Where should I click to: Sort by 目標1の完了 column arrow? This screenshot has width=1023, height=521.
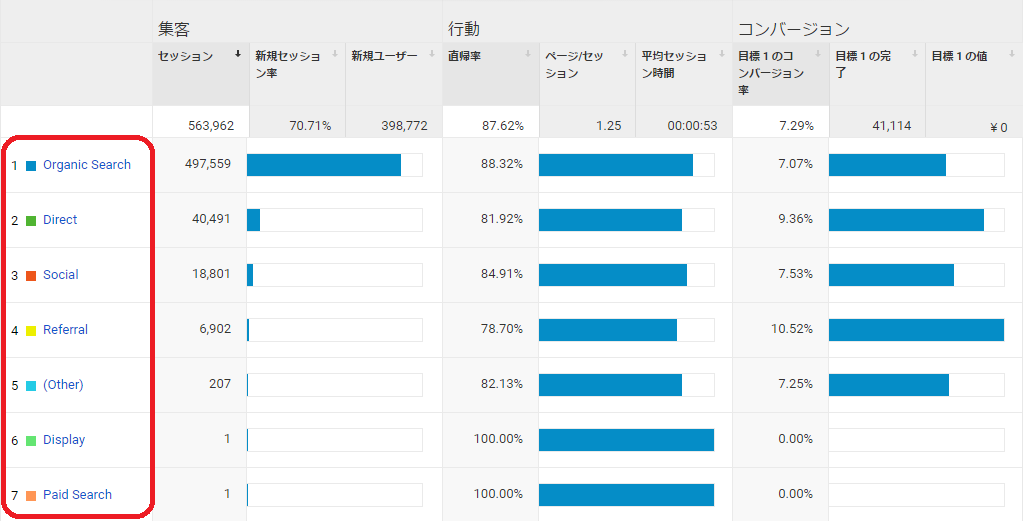914,55
